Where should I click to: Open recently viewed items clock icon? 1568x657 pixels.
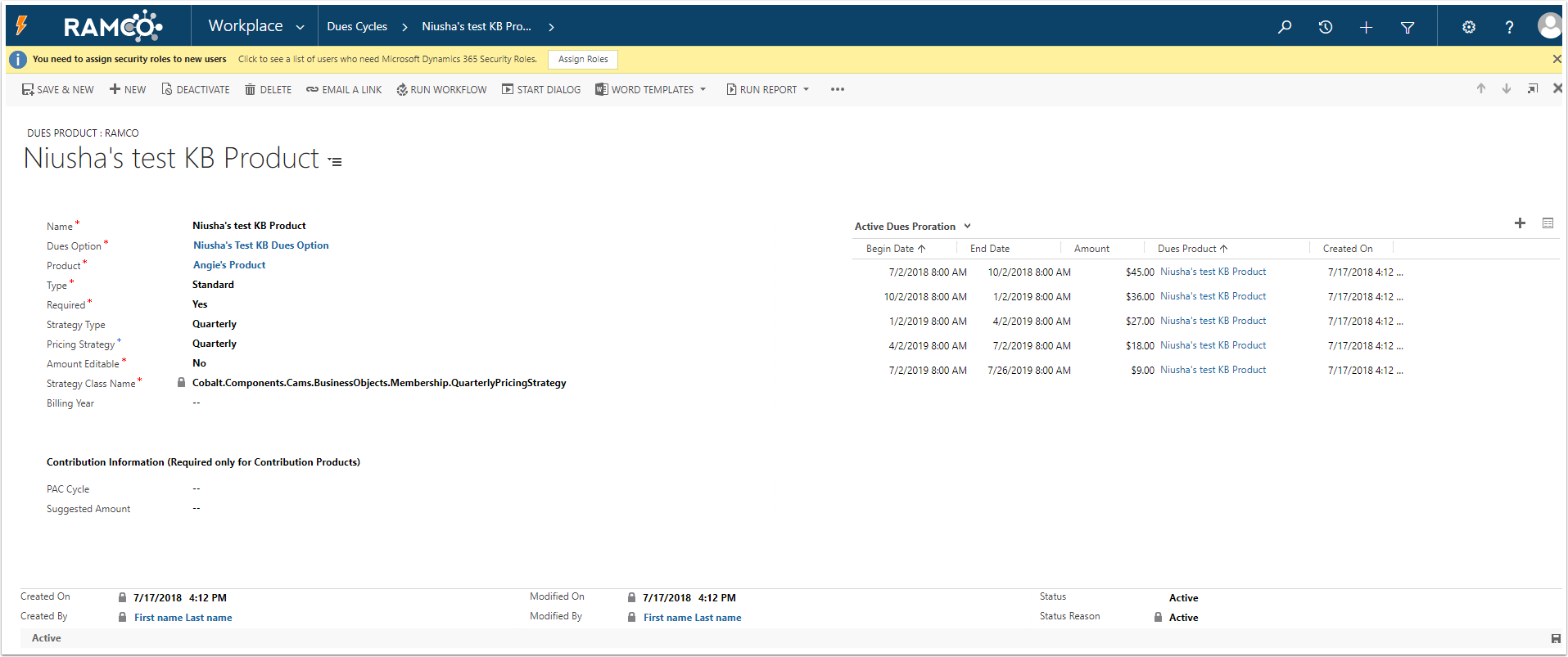click(1326, 27)
